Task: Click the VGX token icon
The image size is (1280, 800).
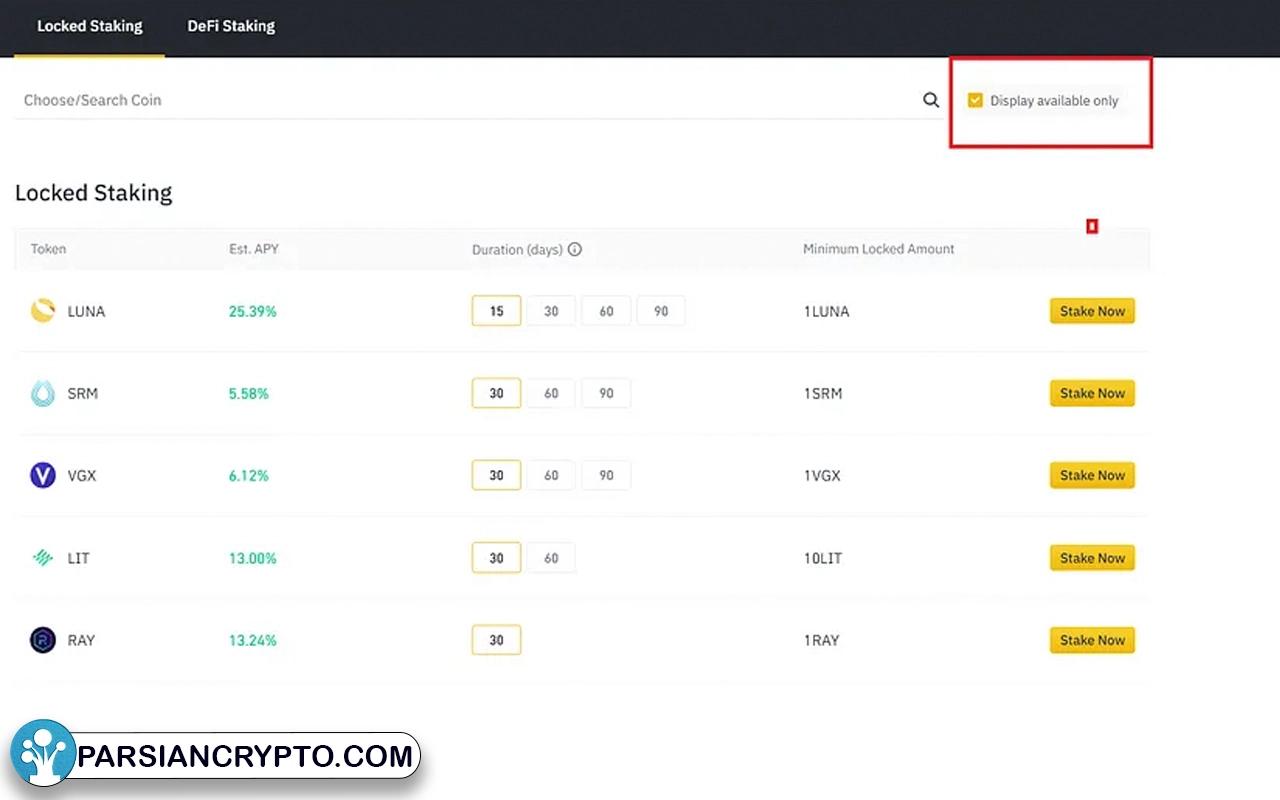Action: point(43,475)
